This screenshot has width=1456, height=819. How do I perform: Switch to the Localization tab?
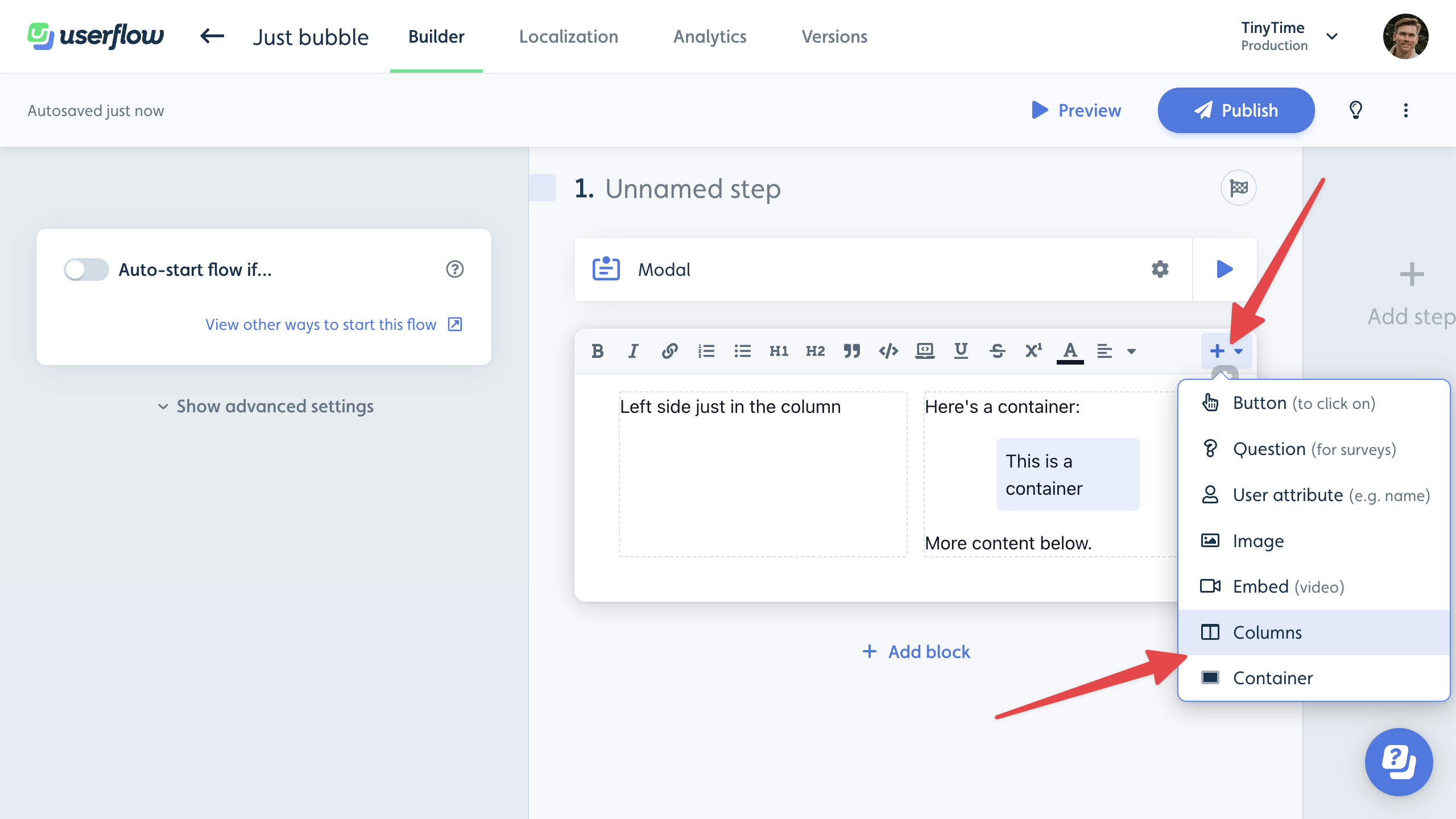(568, 36)
